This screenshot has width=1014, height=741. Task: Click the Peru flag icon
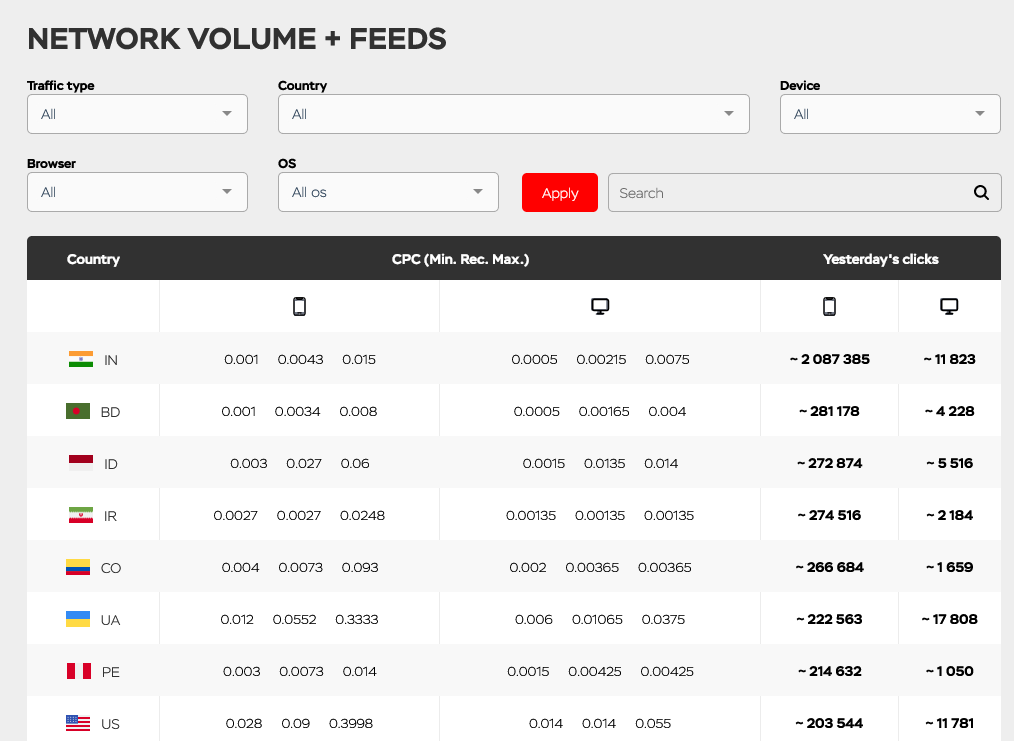[79, 671]
